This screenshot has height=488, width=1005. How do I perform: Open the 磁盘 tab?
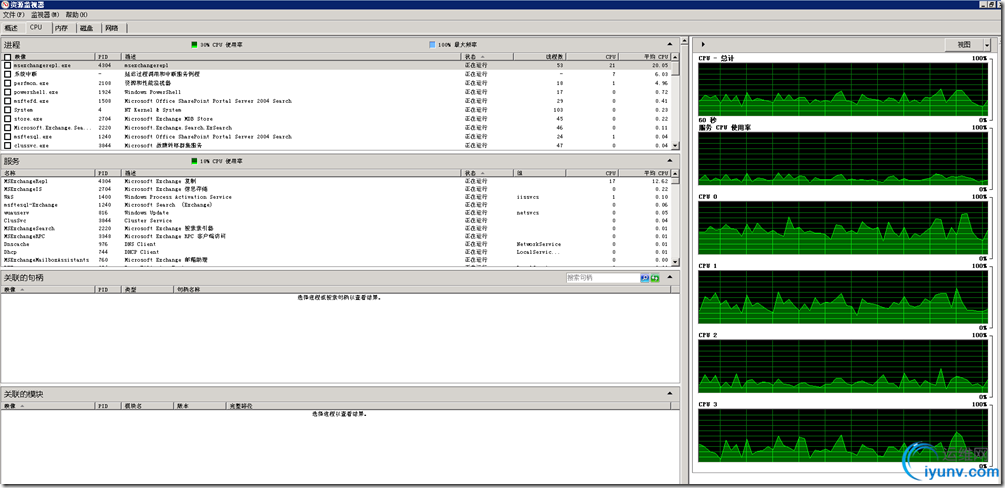(87, 28)
